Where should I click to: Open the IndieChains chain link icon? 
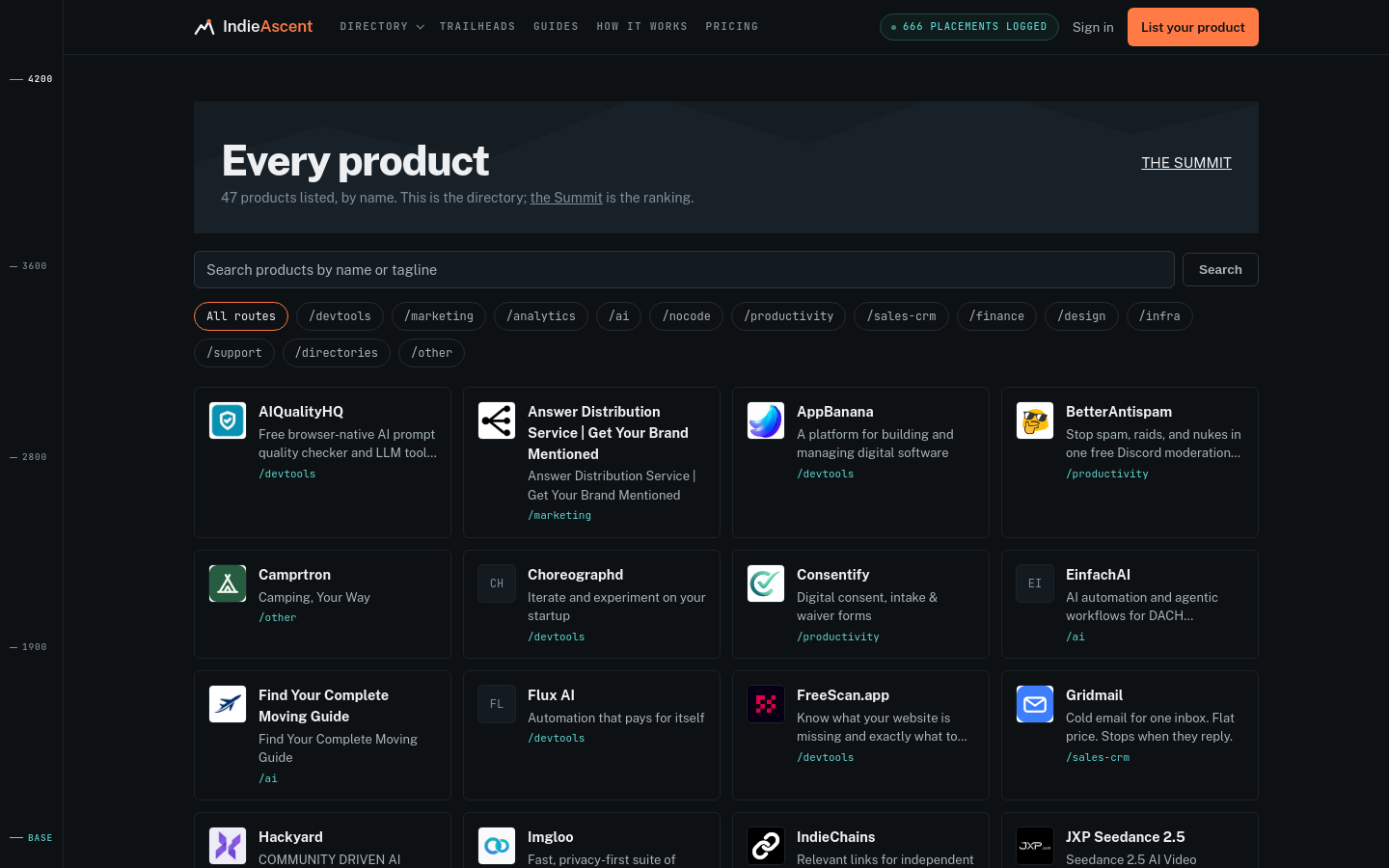click(766, 846)
